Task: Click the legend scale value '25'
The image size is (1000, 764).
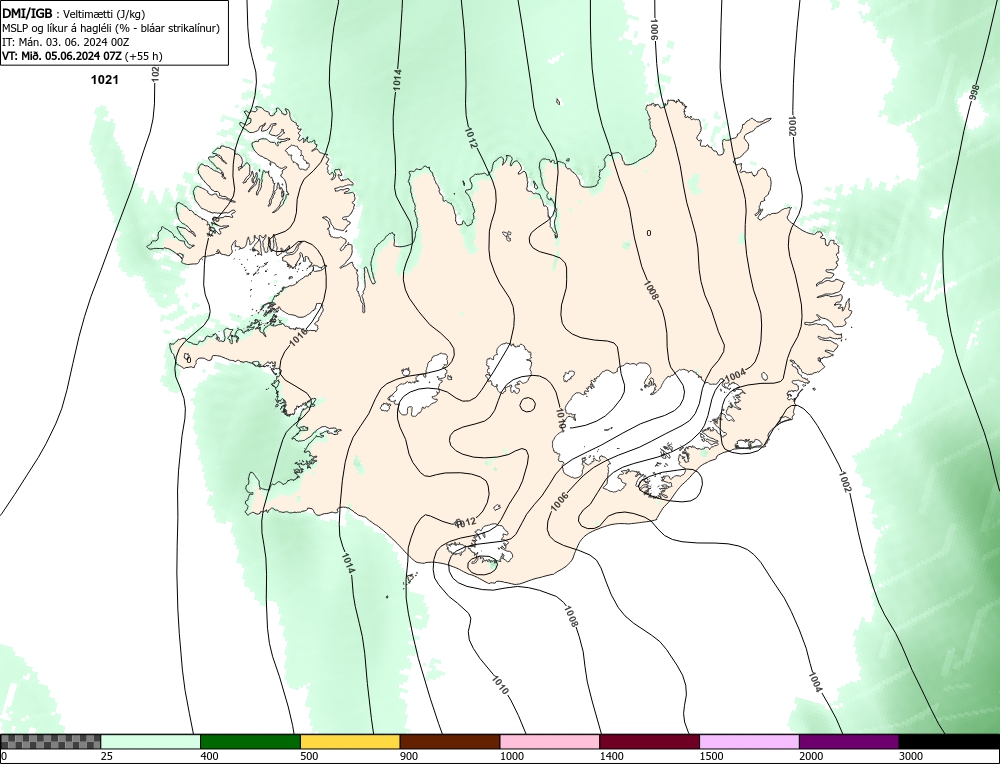Action: click(106, 756)
